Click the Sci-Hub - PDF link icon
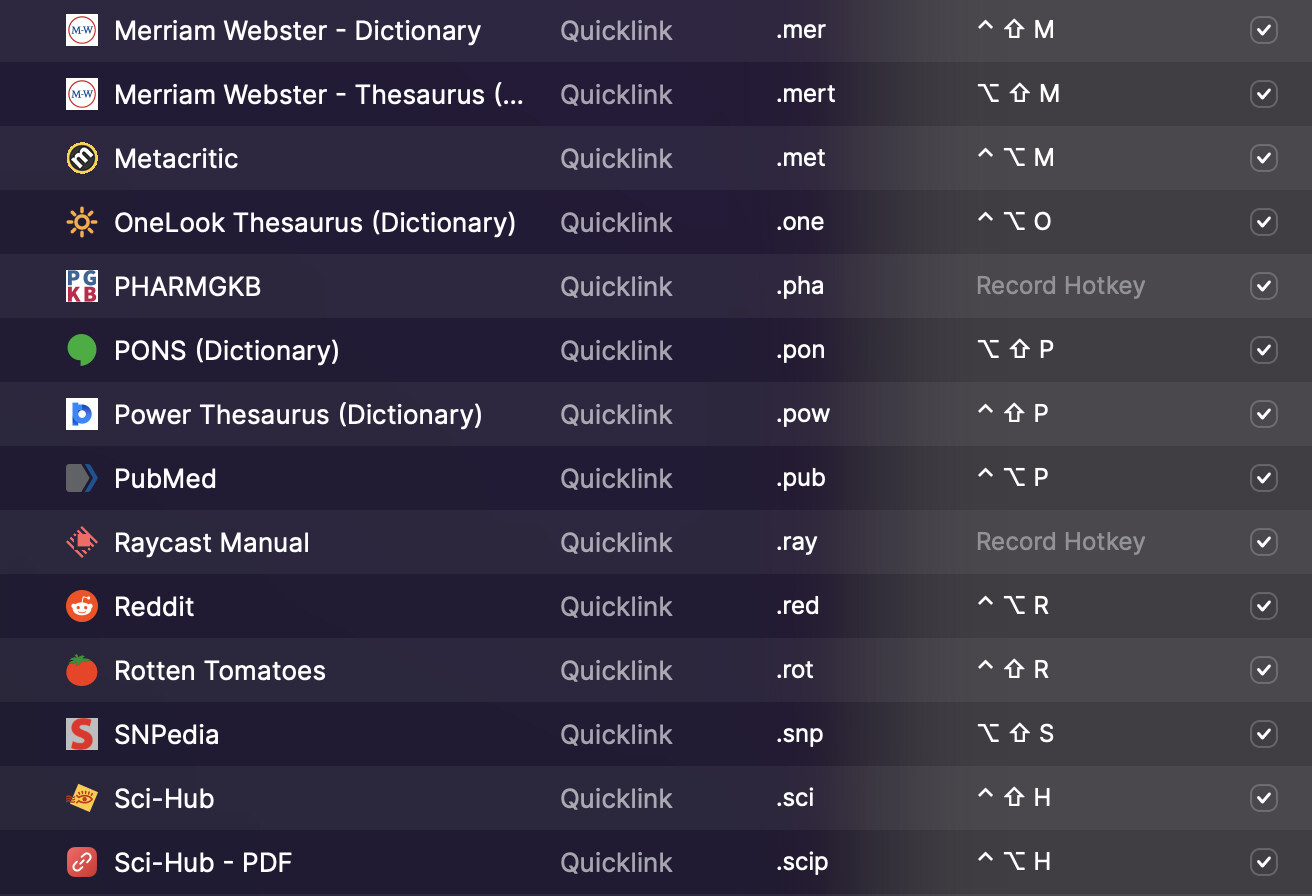The width and height of the screenshot is (1312, 896). [x=81, y=862]
